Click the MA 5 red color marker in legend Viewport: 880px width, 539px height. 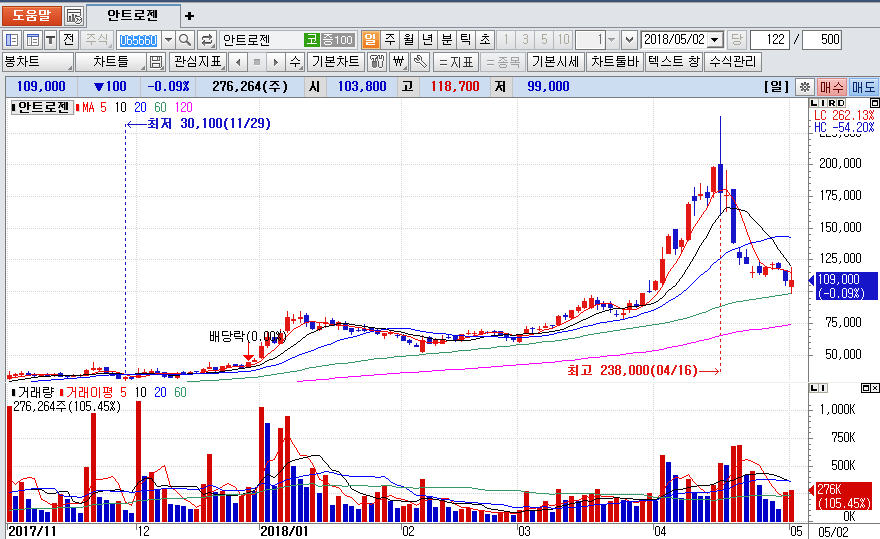coord(78,107)
